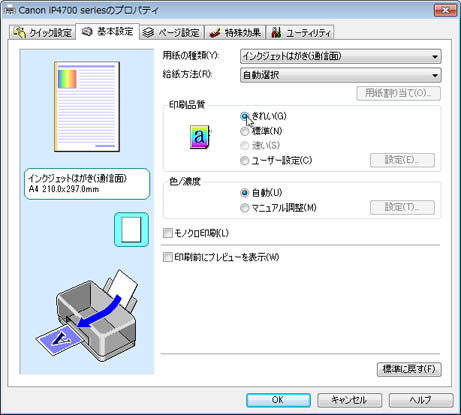Click the 特殊効果 tab paintbrush icon
461x415 pixels.
pos(215,33)
